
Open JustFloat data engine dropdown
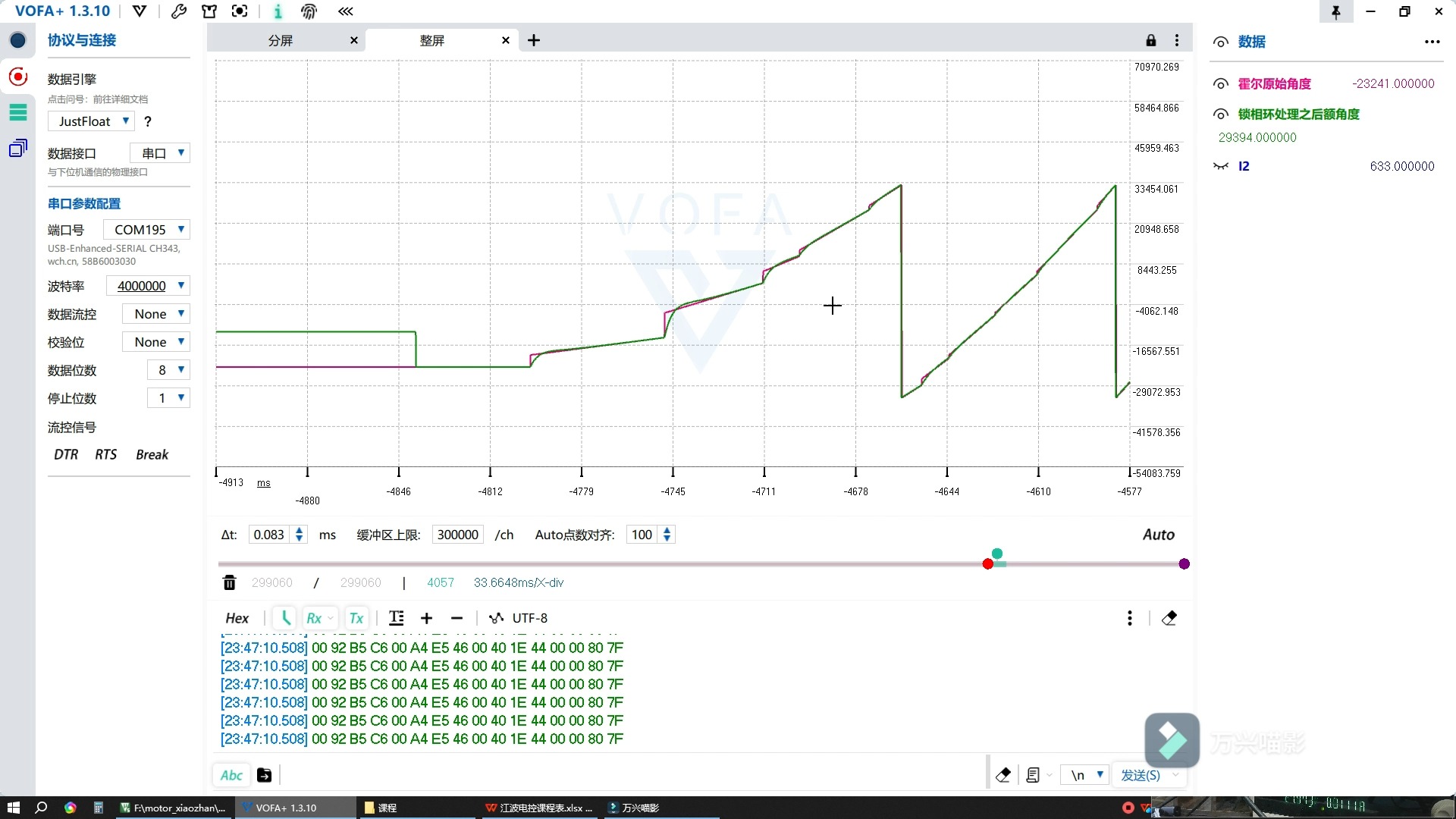point(92,121)
